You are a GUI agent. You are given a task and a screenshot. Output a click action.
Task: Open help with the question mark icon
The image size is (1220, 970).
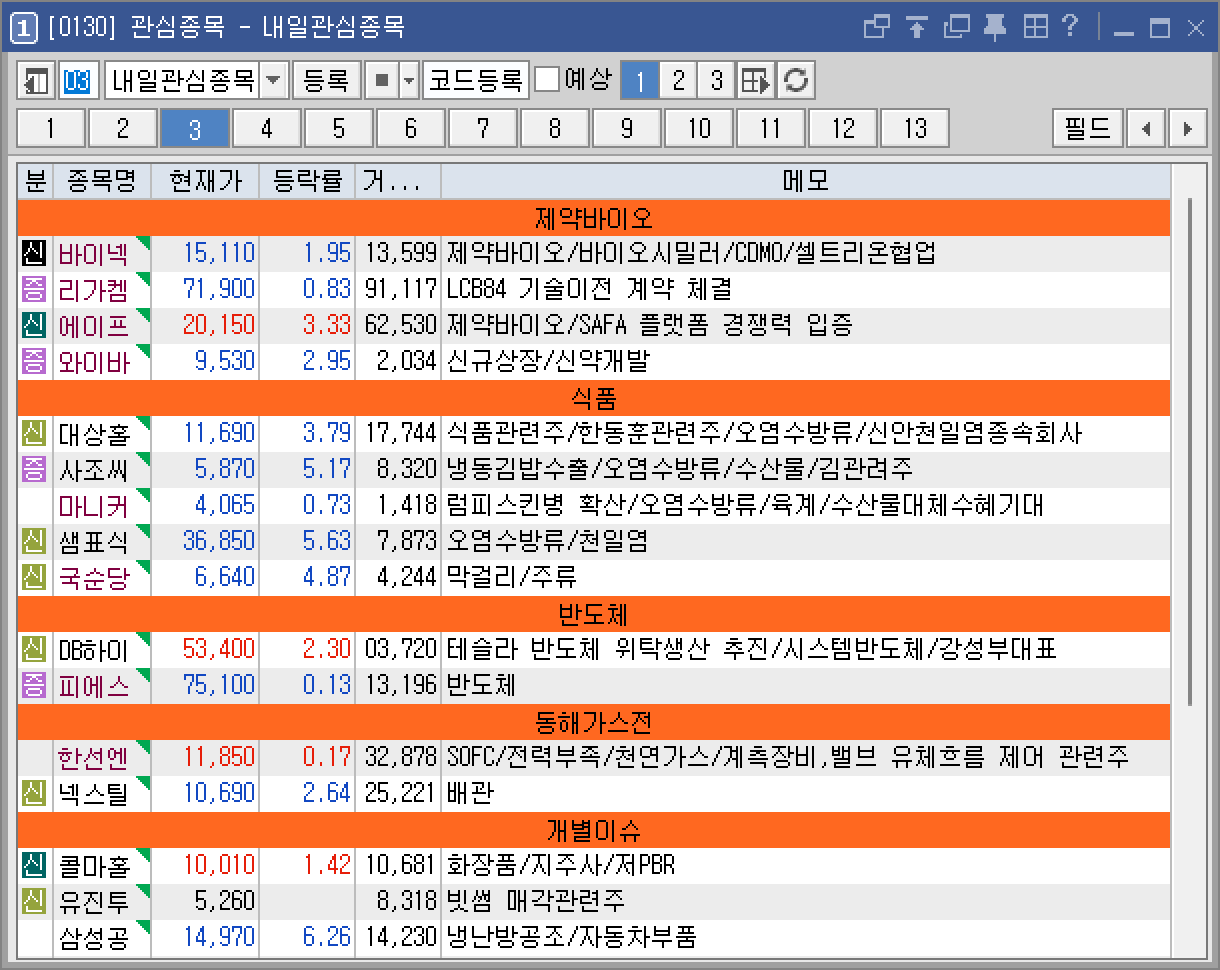pyautogui.click(x=1071, y=27)
